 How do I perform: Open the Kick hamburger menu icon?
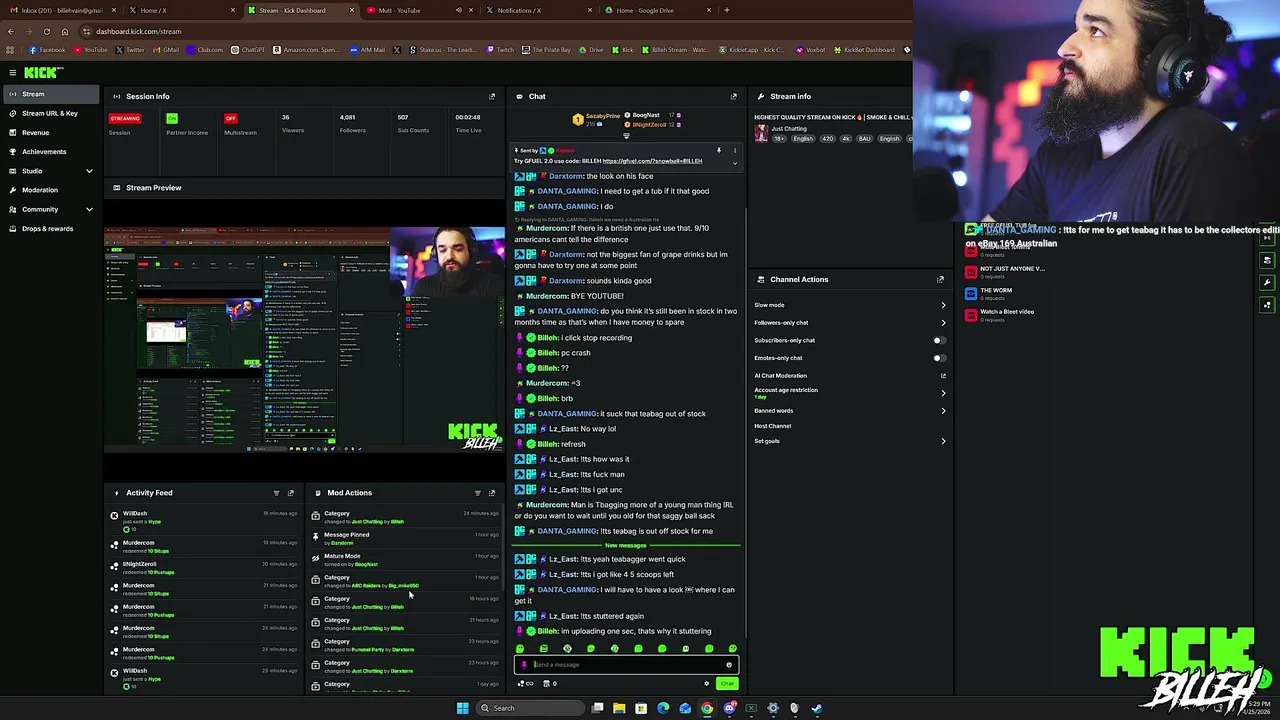tap(12, 72)
